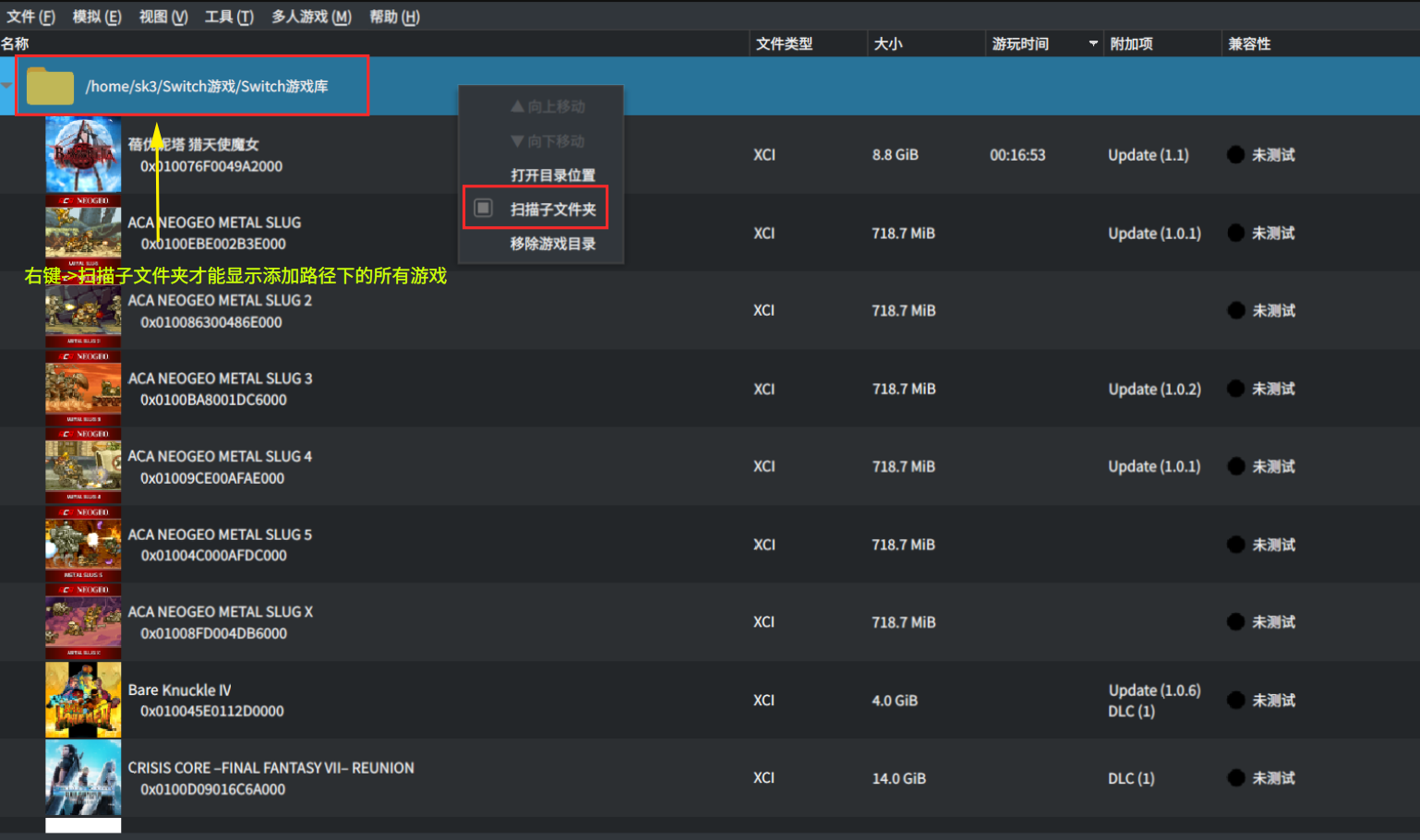The image size is (1420, 840).
Task: Open the 文件 (F) menu
Action: (30, 17)
